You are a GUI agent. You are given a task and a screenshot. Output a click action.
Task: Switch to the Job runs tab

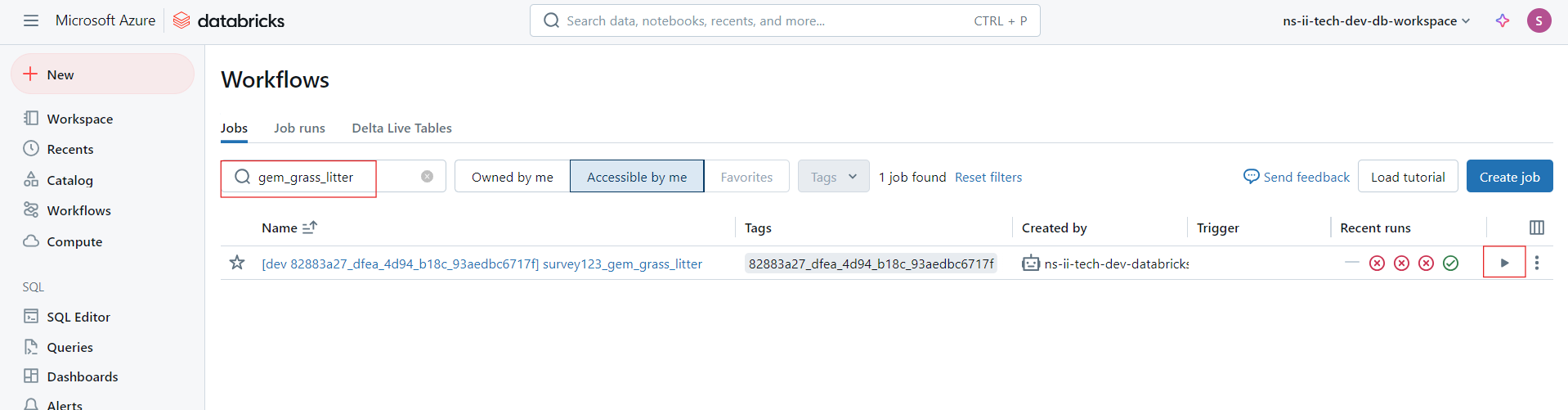[x=299, y=128]
